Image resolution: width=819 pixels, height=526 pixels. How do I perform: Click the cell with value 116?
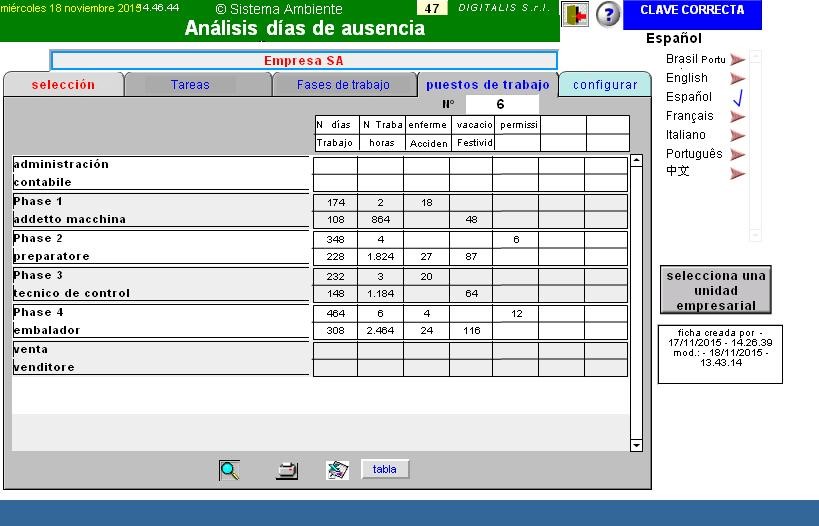pos(471,331)
